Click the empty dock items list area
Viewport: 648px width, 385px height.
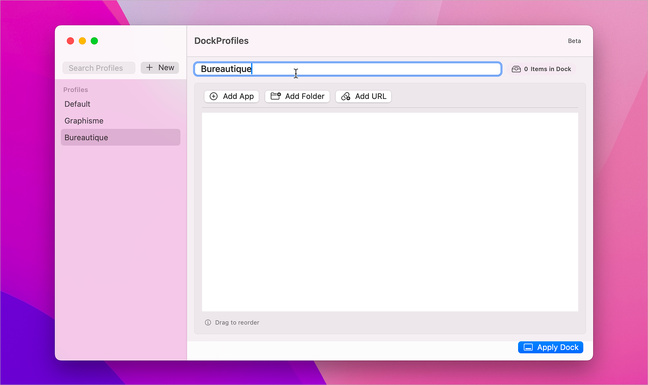click(390, 212)
